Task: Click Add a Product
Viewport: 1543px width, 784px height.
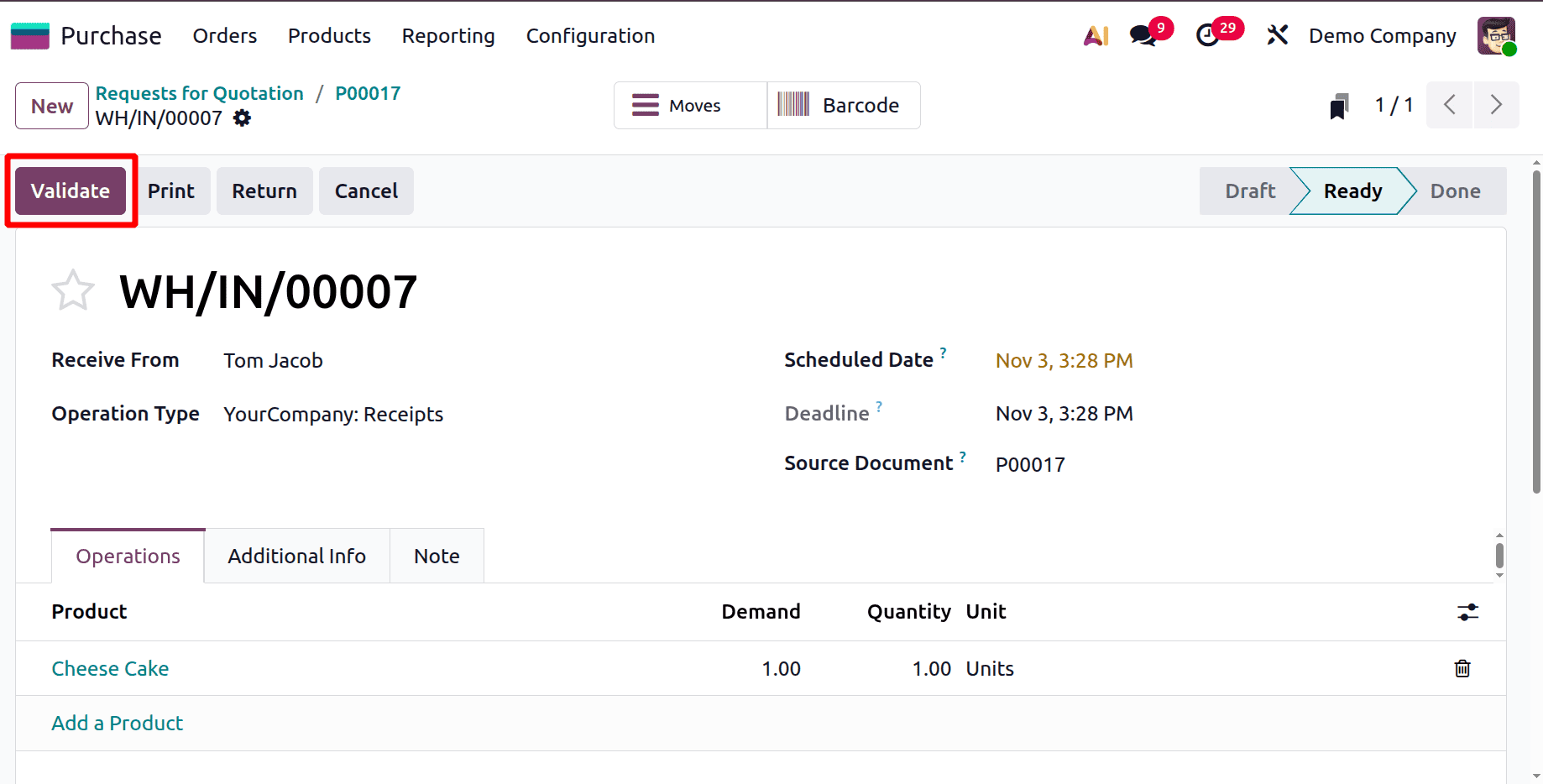Action: (117, 723)
